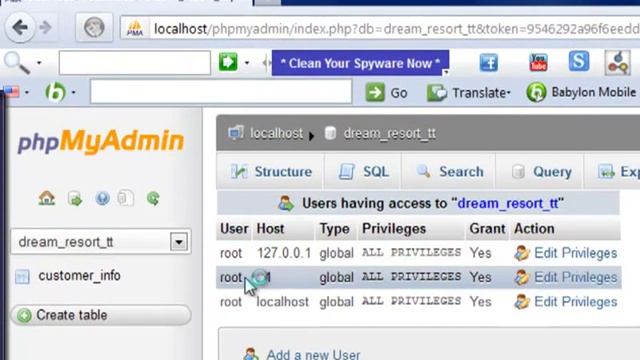Open the documentation pages icon in sidebar
Screen dimensions: 640x360
[x=125, y=198]
